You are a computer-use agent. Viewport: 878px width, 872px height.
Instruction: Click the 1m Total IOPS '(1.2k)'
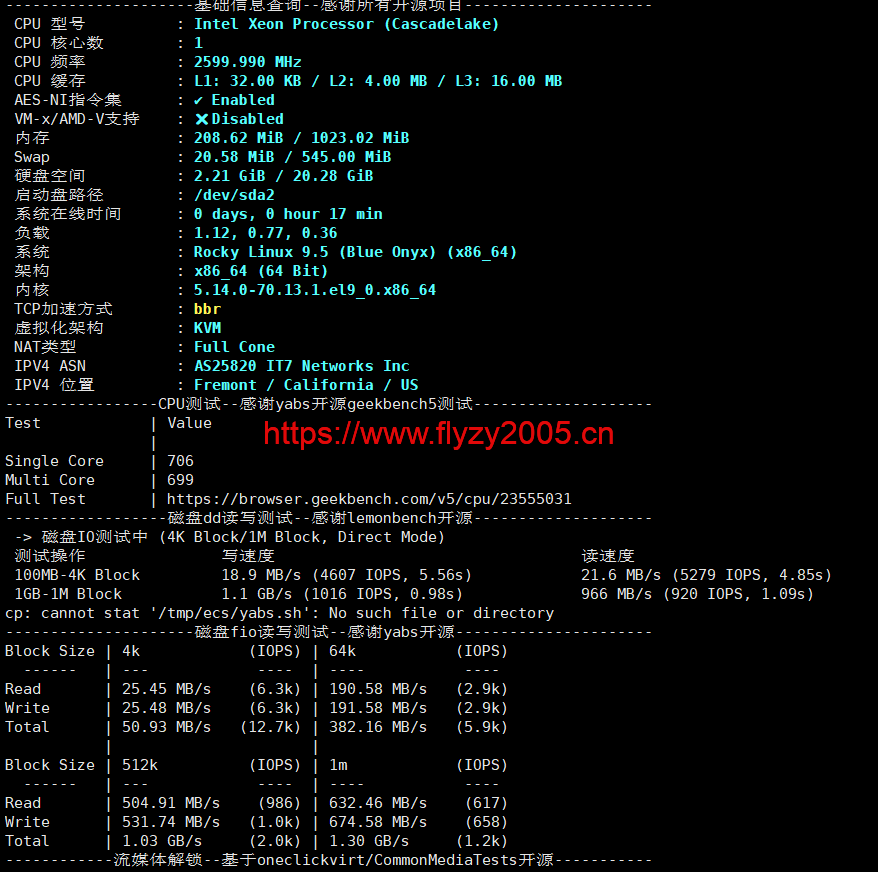click(x=482, y=841)
